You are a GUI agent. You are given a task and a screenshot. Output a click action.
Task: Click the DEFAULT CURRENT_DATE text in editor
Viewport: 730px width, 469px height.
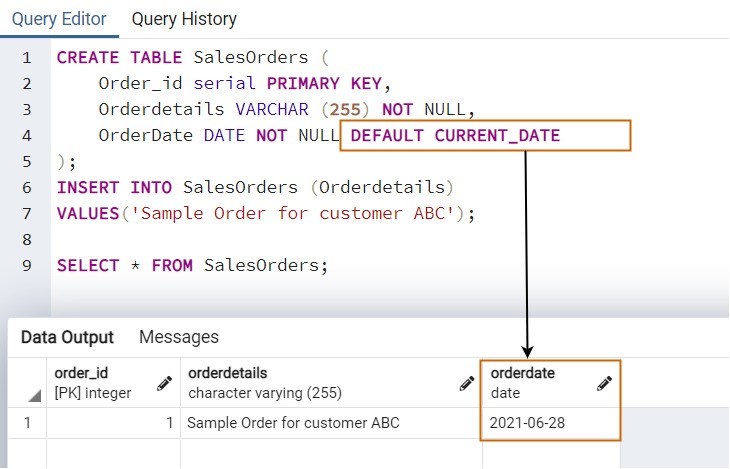click(455, 136)
